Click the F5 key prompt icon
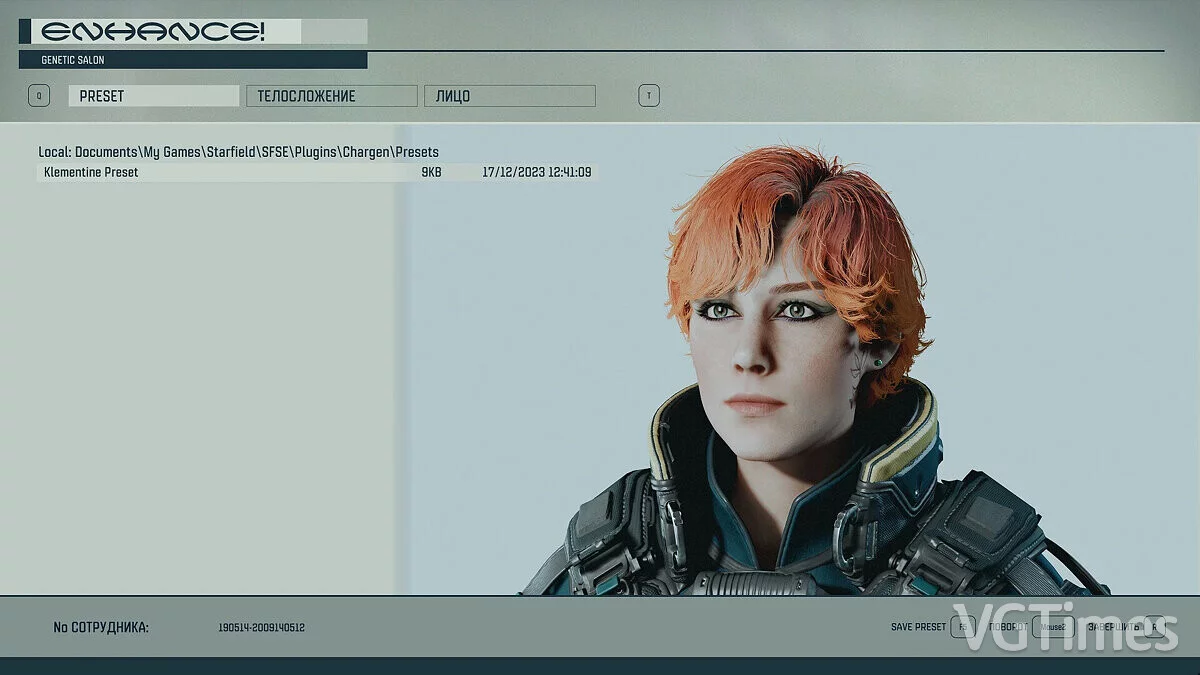This screenshot has width=1200, height=675. tap(962, 627)
